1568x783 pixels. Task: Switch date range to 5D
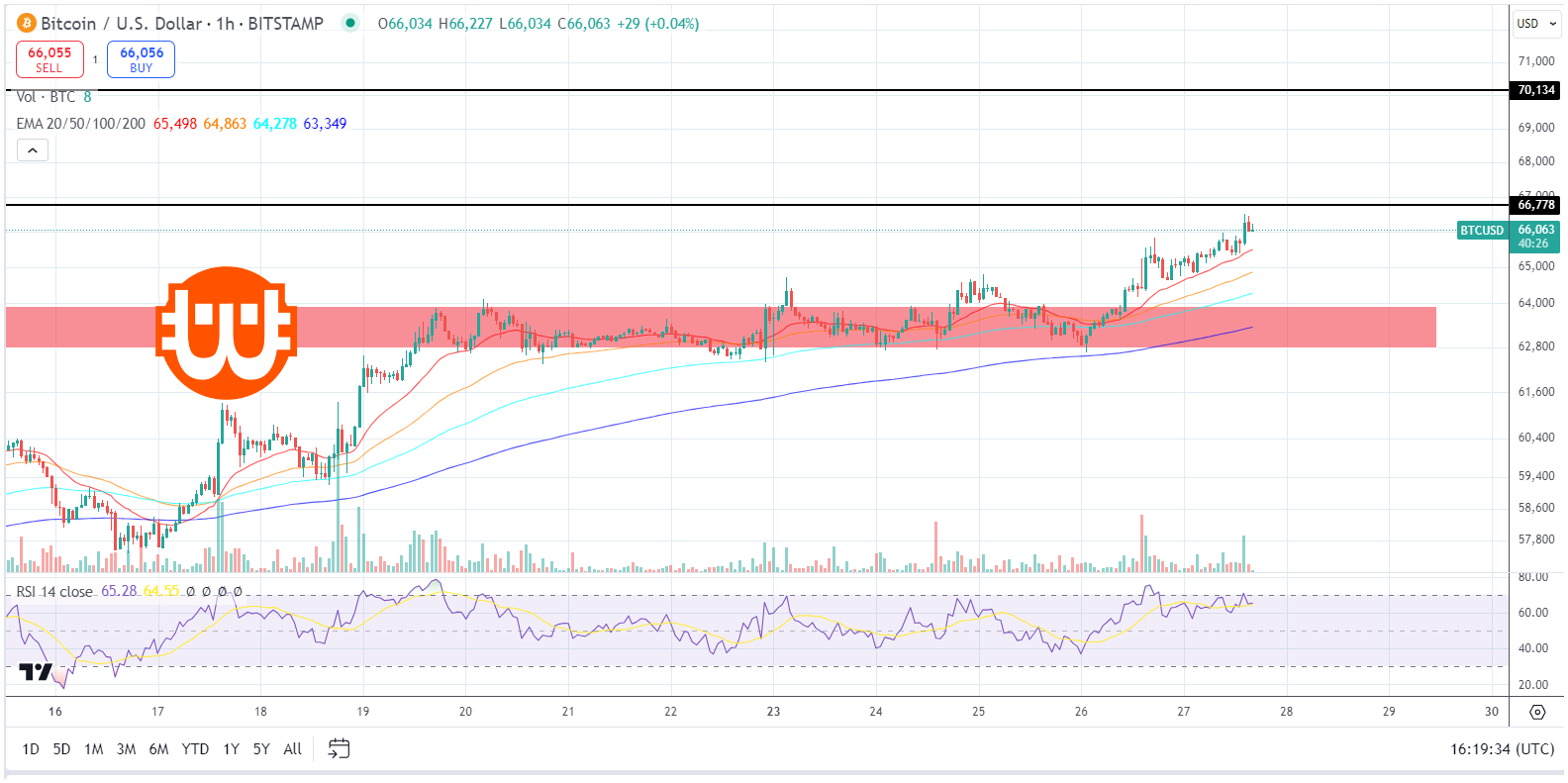pyautogui.click(x=61, y=748)
